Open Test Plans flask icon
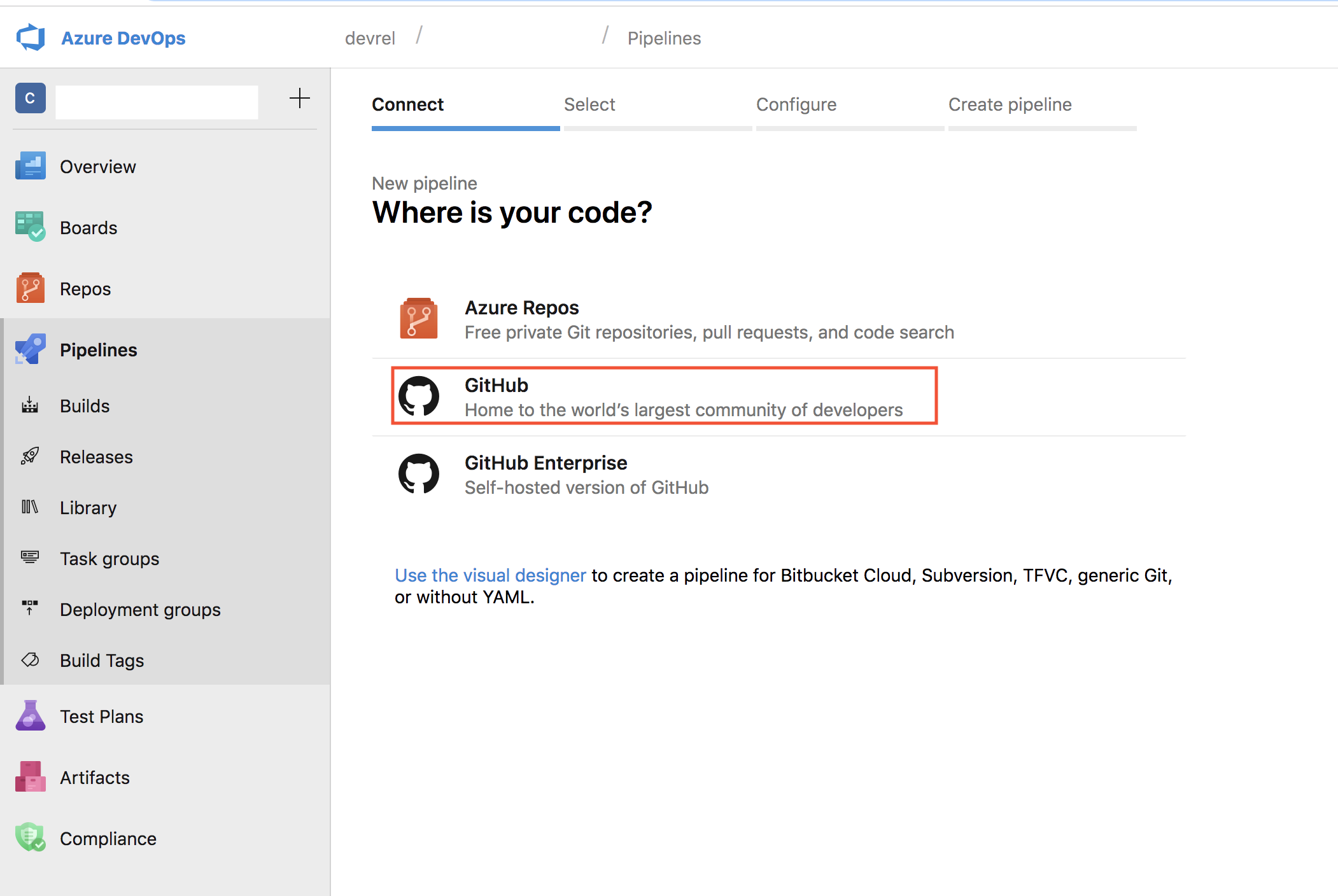Screen dimensions: 1338x896 pos(31,716)
